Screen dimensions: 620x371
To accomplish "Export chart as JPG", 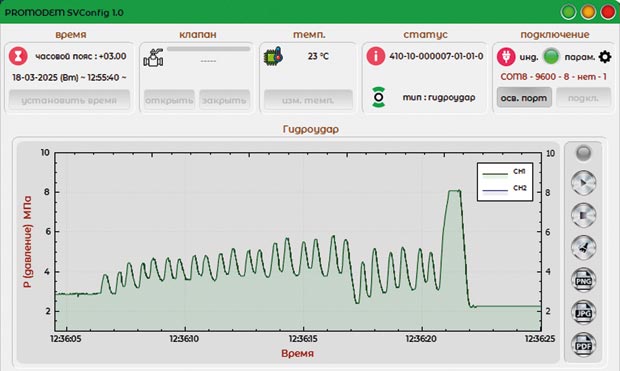I will [584, 312].
